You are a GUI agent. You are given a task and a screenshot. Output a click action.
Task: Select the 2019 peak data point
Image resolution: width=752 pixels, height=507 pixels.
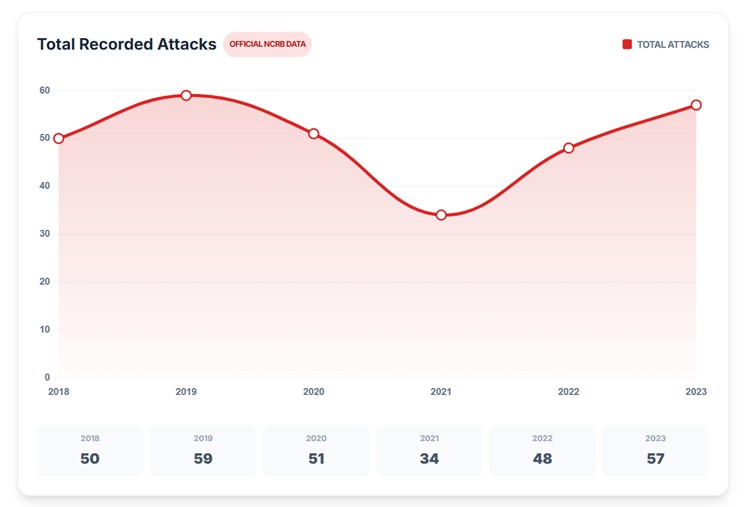(x=186, y=95)
